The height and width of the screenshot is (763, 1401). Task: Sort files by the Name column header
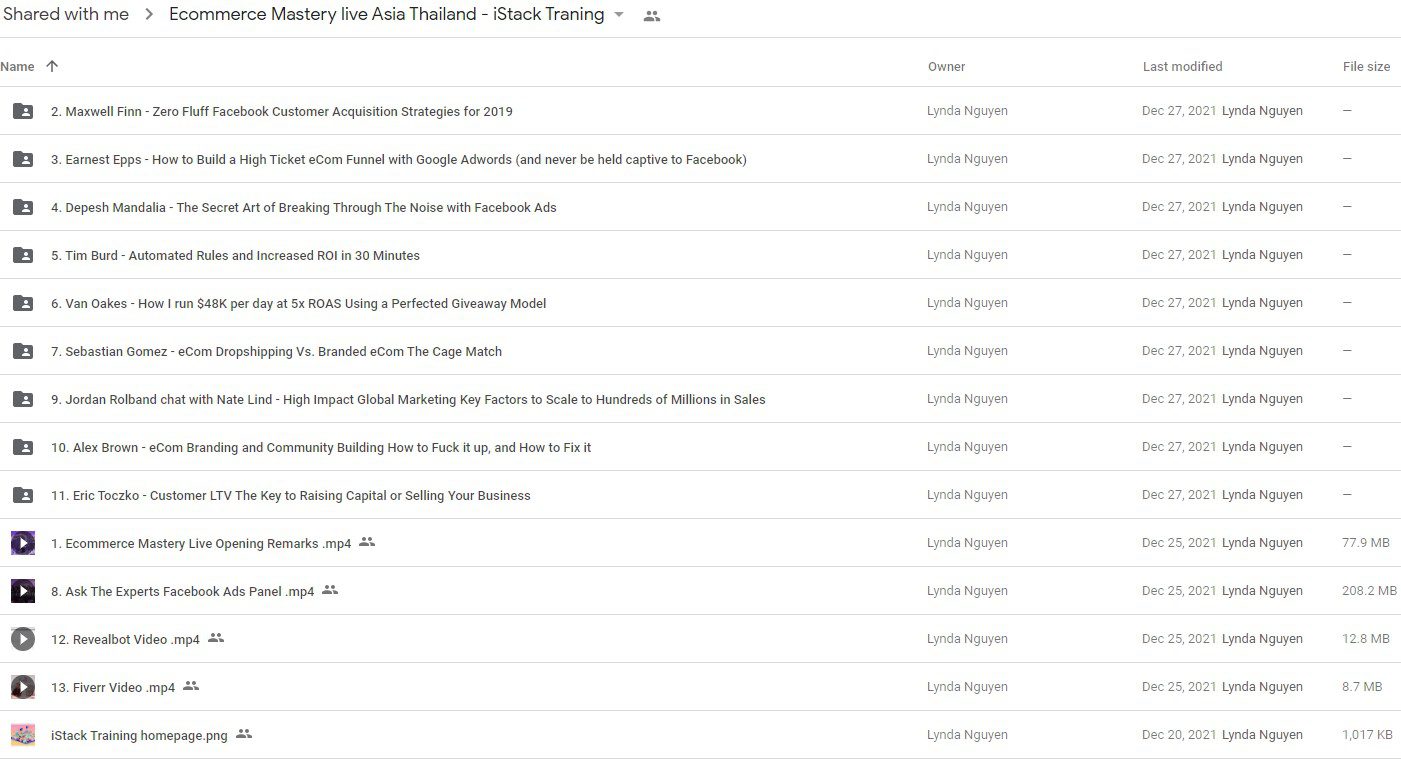coord(17,67)
